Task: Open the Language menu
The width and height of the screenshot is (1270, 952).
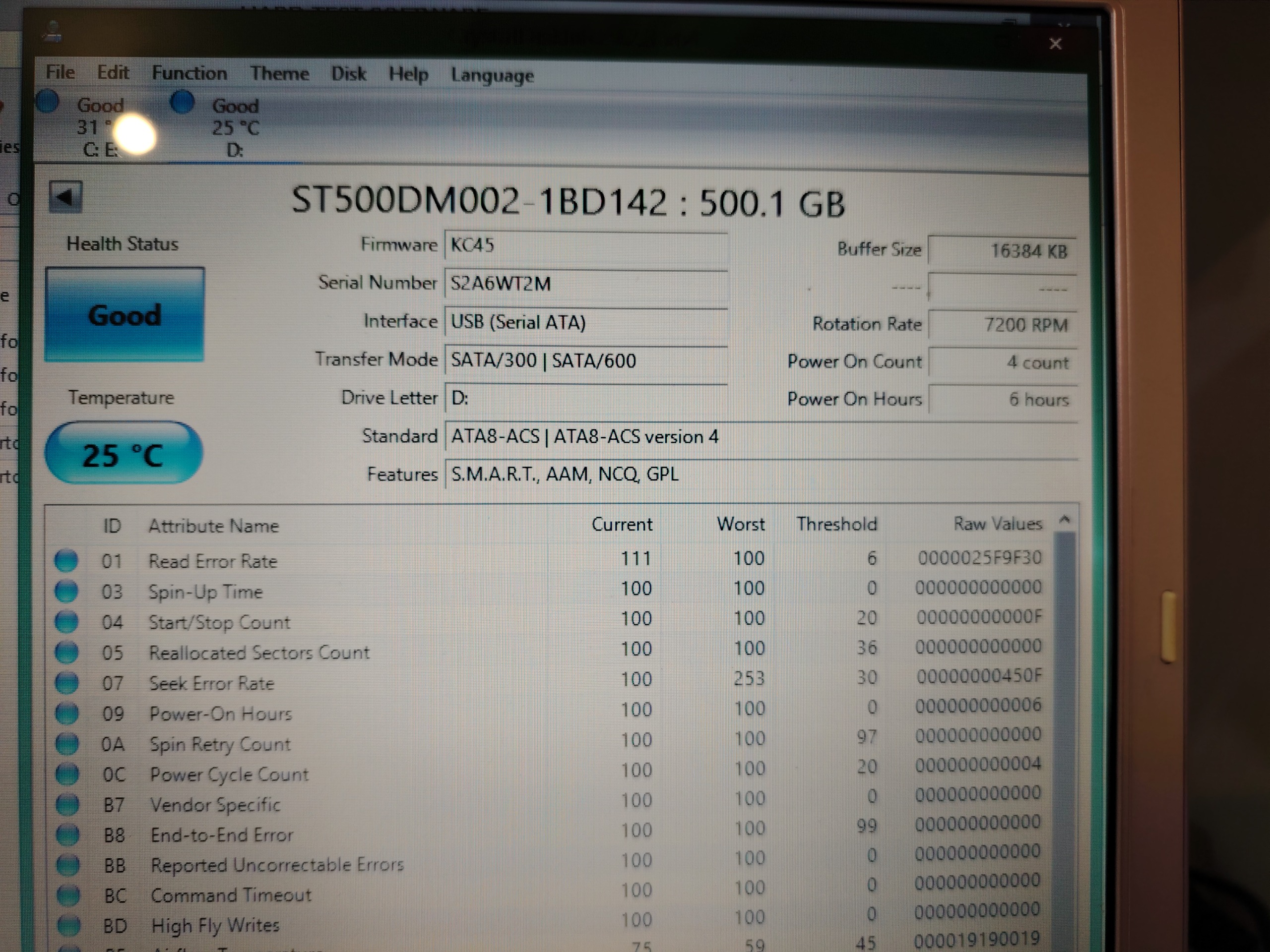Action: pos(492,75)
